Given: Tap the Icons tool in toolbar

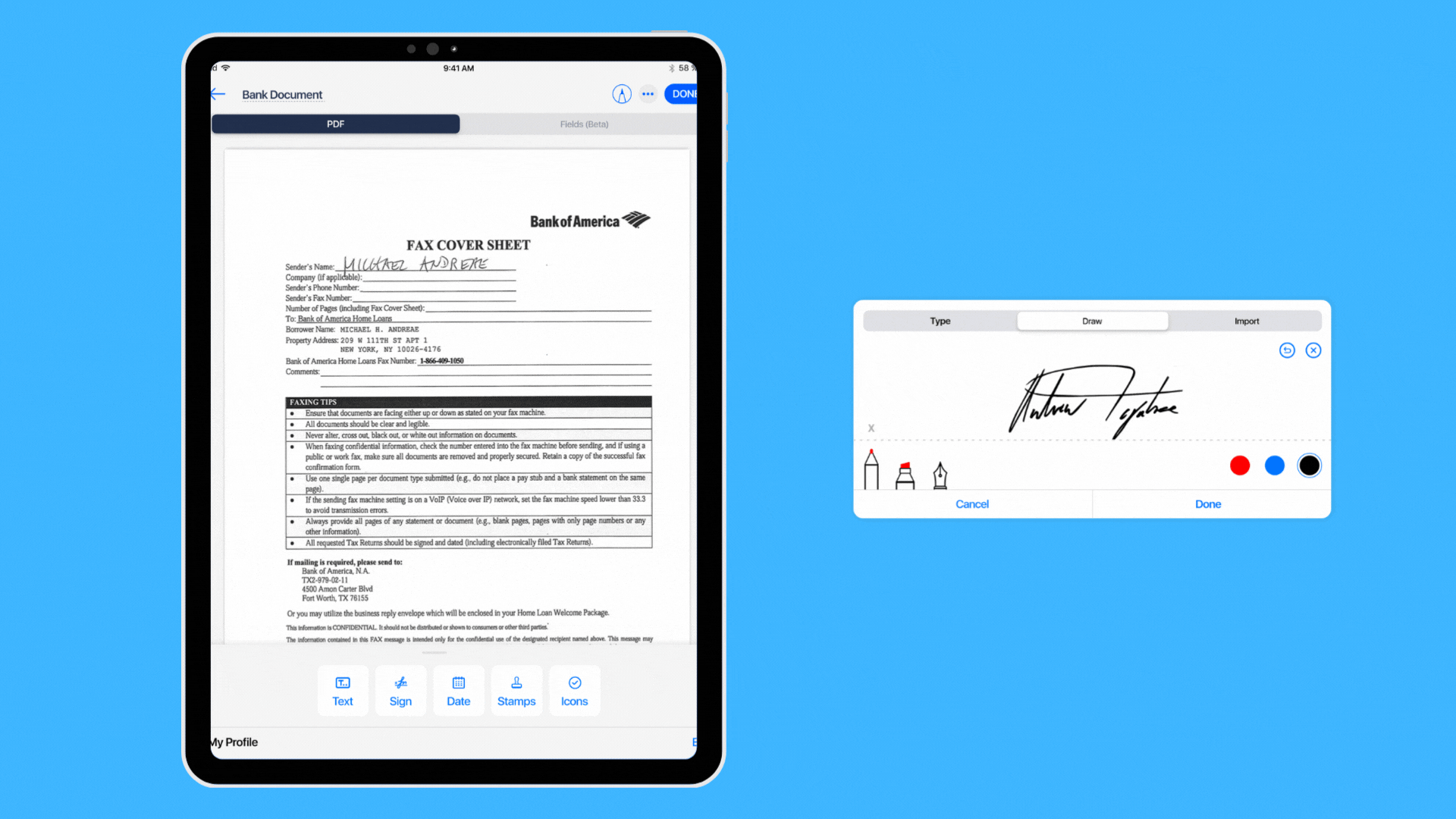Looking at the screenshot, I should tap(574, 690).
